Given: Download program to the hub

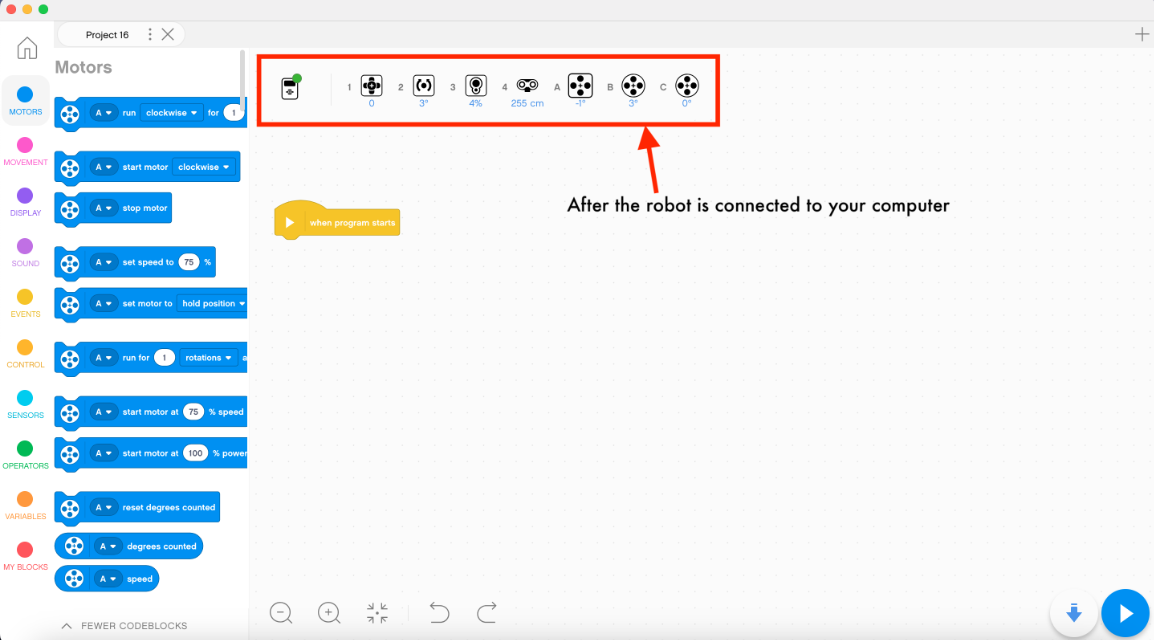Looking at the screenshot, I should 1074,613.
